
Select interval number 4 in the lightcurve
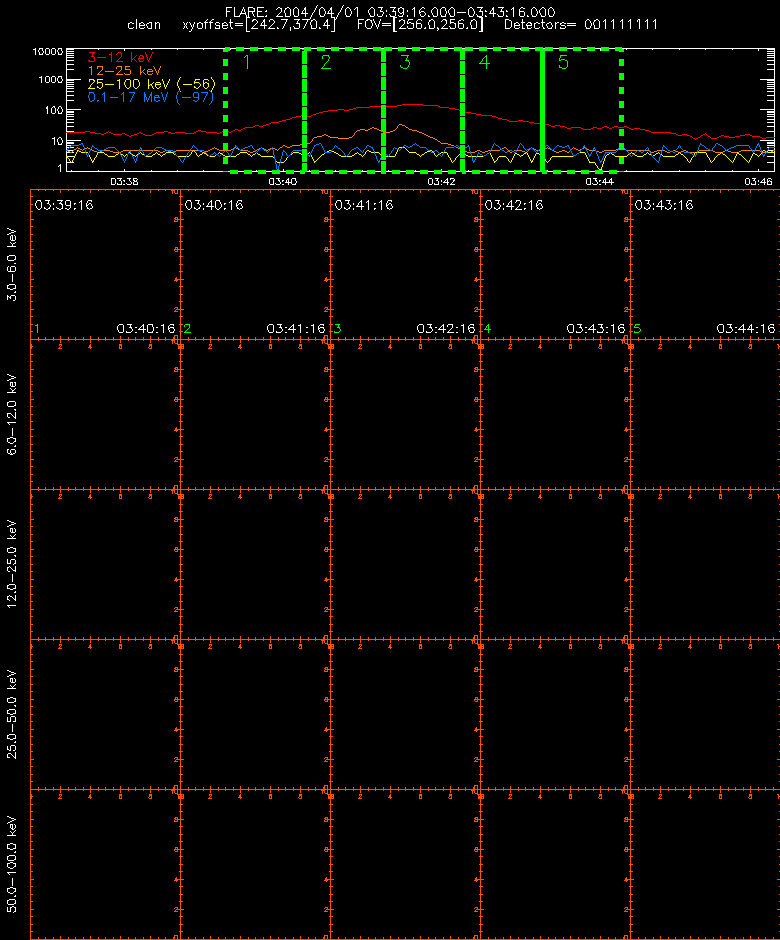(484, 62)
